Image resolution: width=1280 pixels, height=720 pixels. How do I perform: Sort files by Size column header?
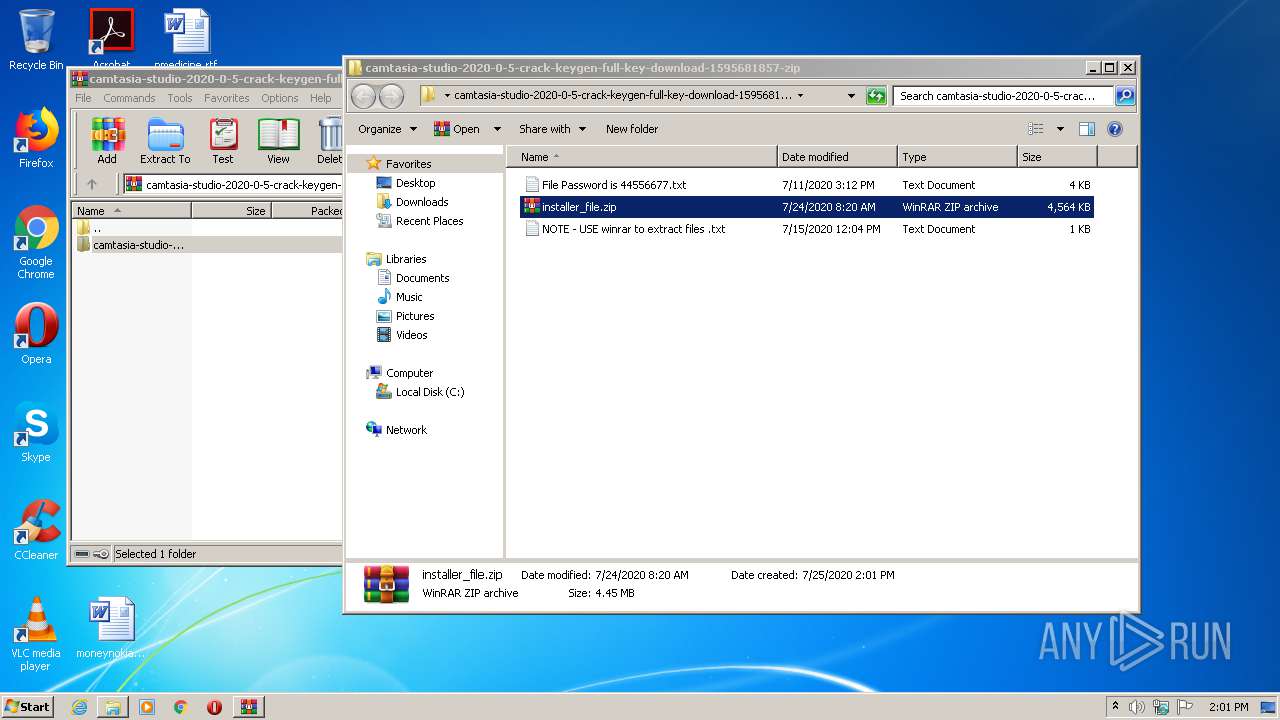pos(1057,157)
